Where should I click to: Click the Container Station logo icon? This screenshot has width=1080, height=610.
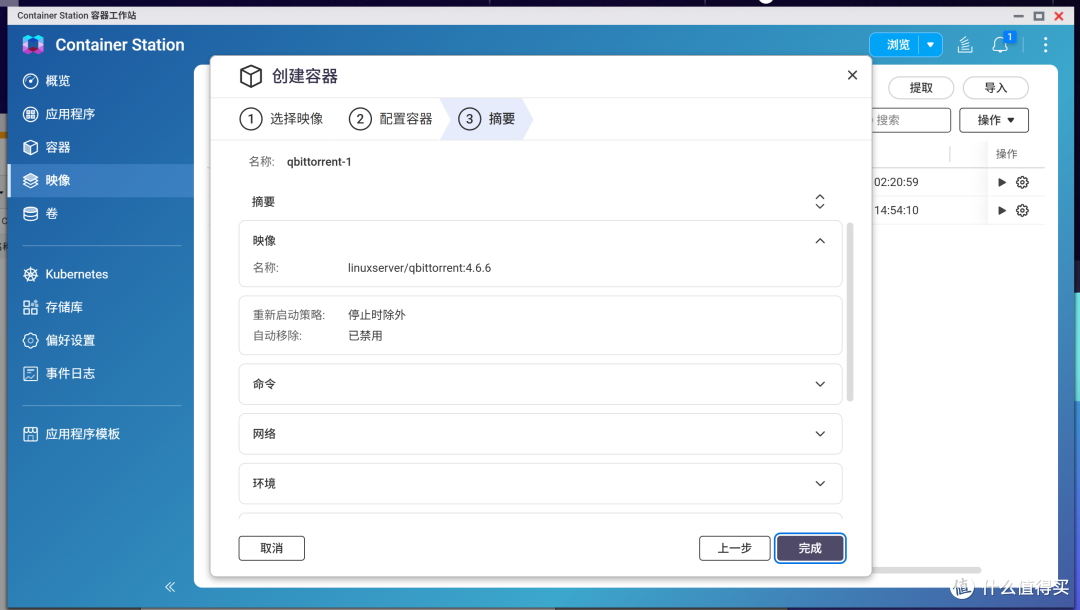(33, 45)
